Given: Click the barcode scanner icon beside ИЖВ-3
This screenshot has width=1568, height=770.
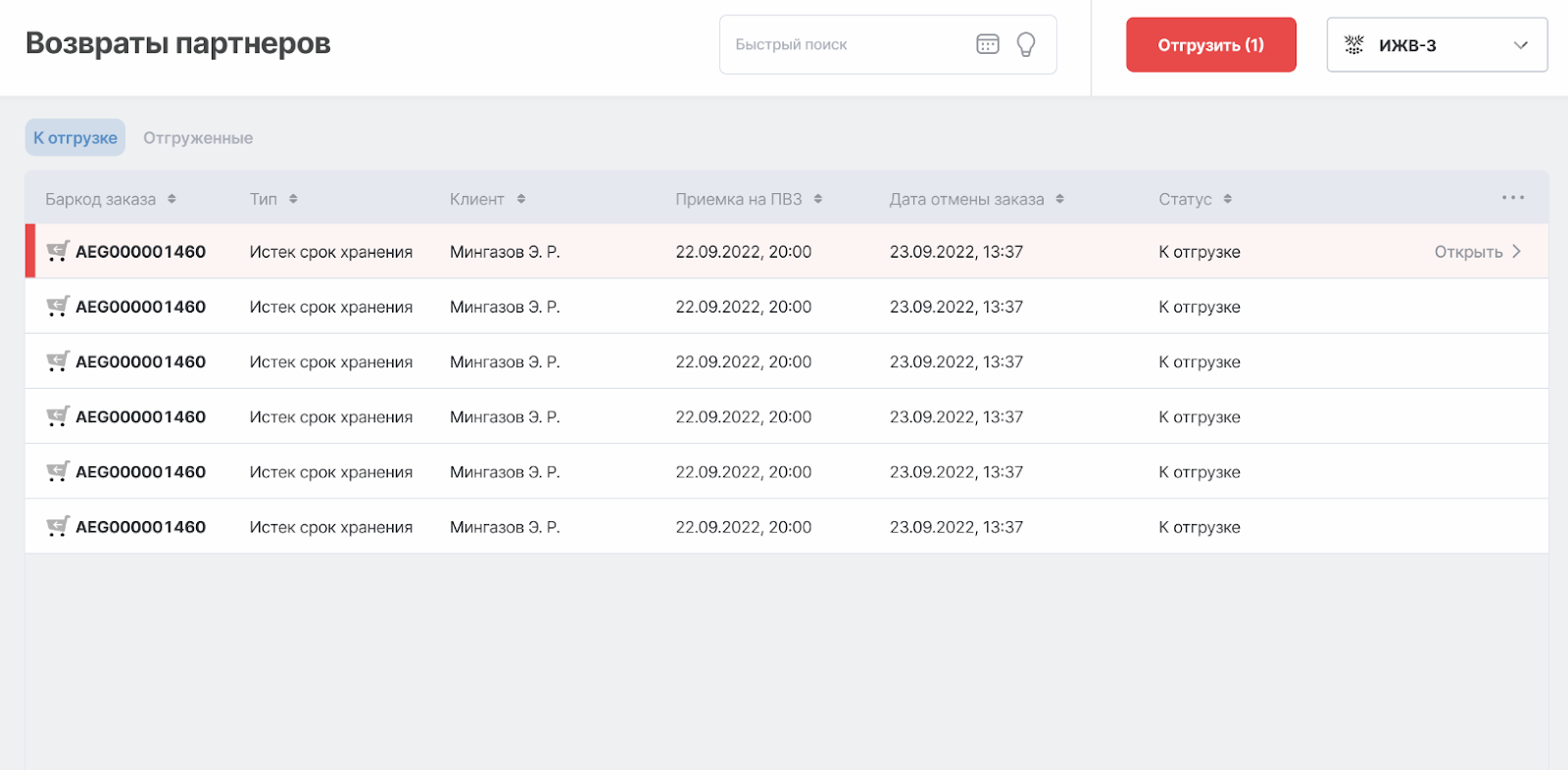Looking at the screenshot, I should [1353, 45].
